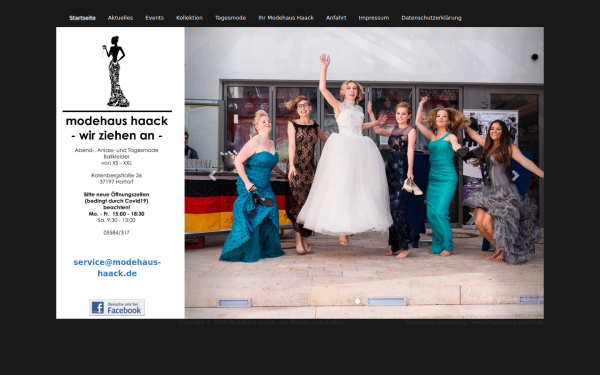Open the Tagesmode page

[230, 18]
